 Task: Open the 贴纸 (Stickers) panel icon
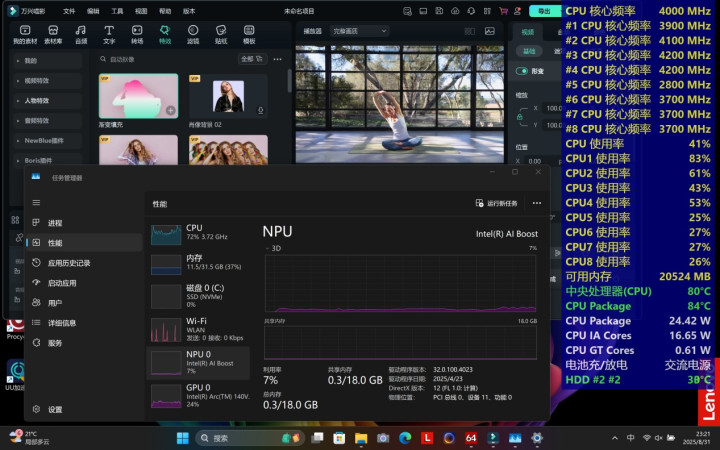tap(221, 35)
